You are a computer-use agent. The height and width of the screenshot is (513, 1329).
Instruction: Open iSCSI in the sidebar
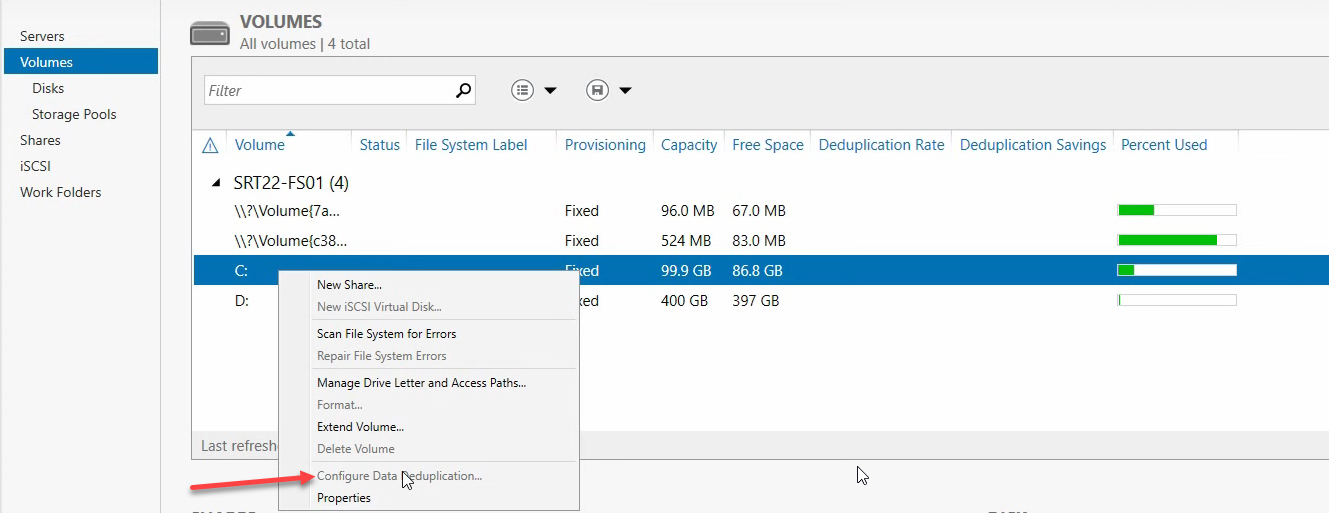(35, 166)
